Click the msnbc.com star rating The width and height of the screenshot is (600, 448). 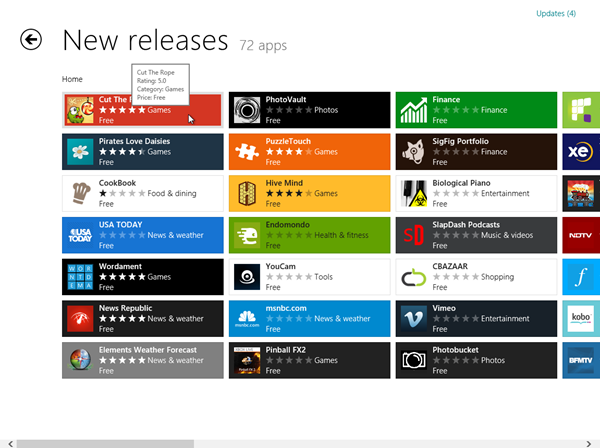click(x=289, y=318)
